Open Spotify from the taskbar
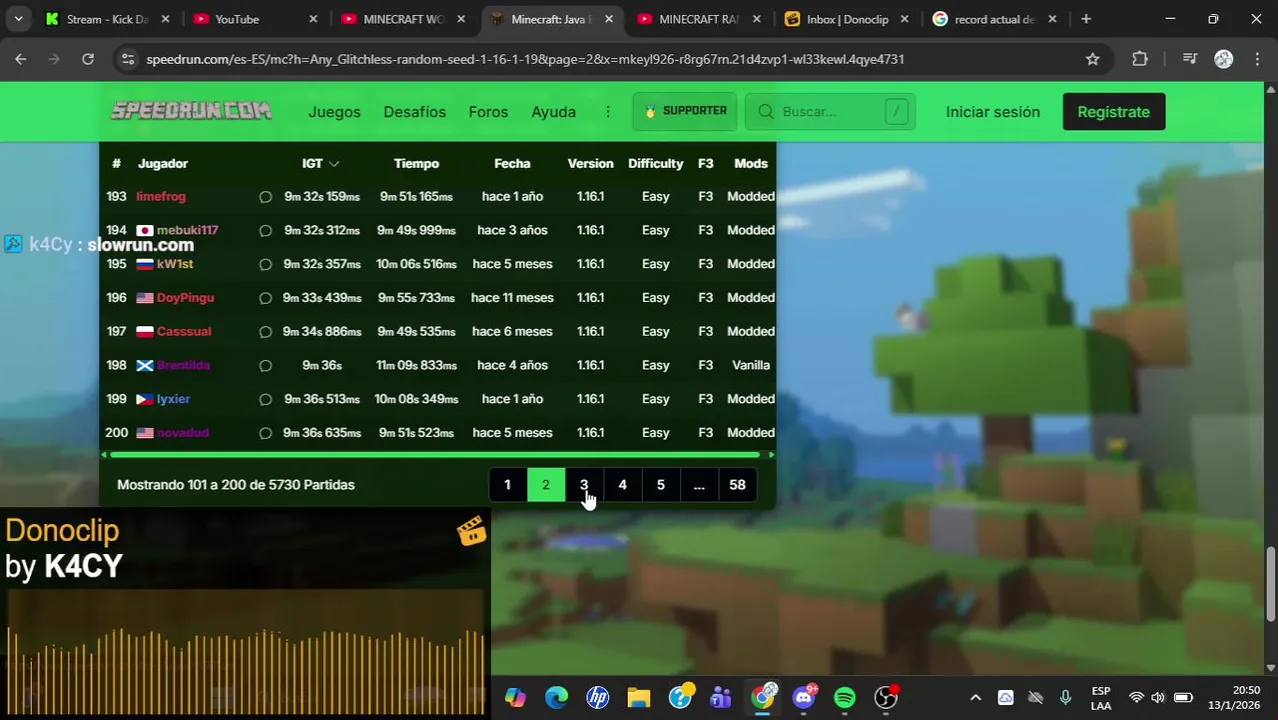Image resolution: width=1278 pixels, height=720 pixels. pos(845,697)
